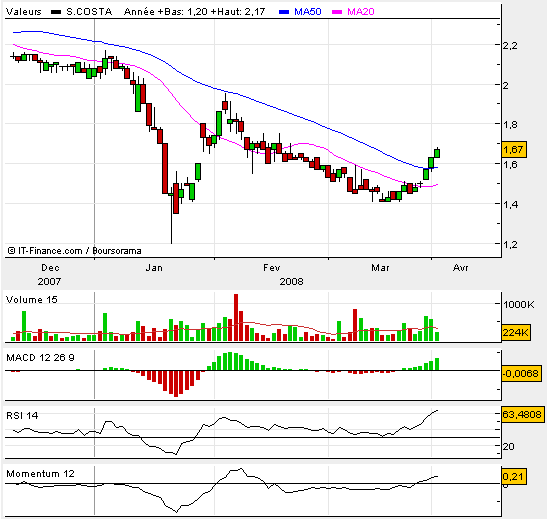Click the 1,2 price axis label
548x519 pixels.
tap(510, 244)
